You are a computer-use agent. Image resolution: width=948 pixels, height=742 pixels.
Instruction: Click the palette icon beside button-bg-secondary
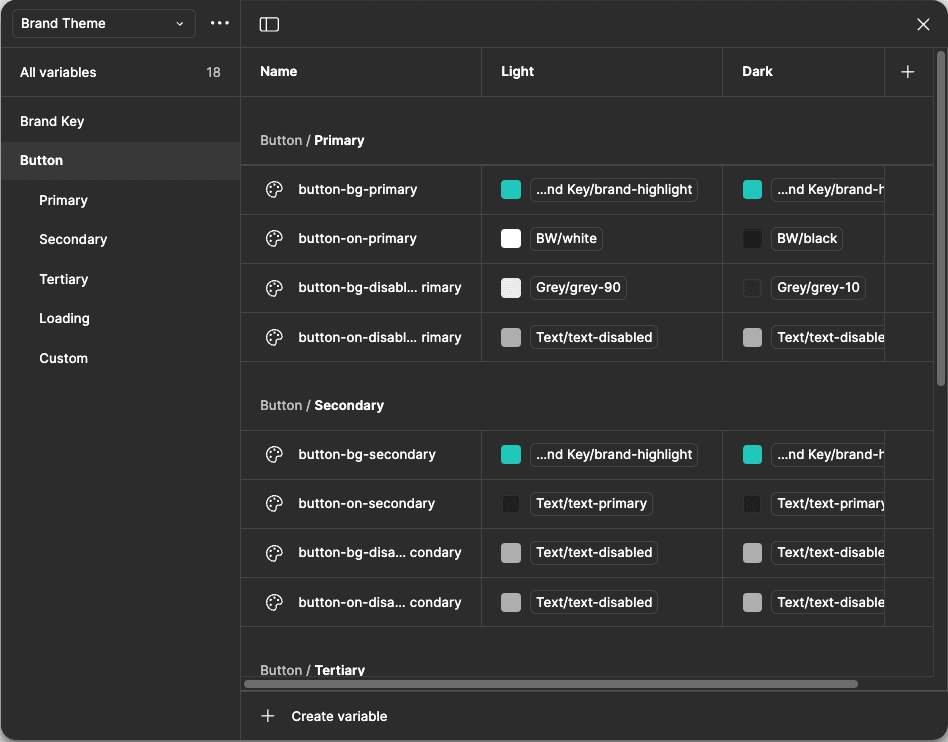[x=274, y=454]
